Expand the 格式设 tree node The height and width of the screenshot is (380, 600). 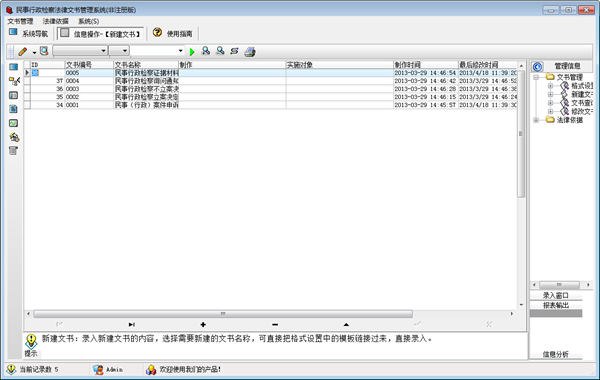coord(550,86)
